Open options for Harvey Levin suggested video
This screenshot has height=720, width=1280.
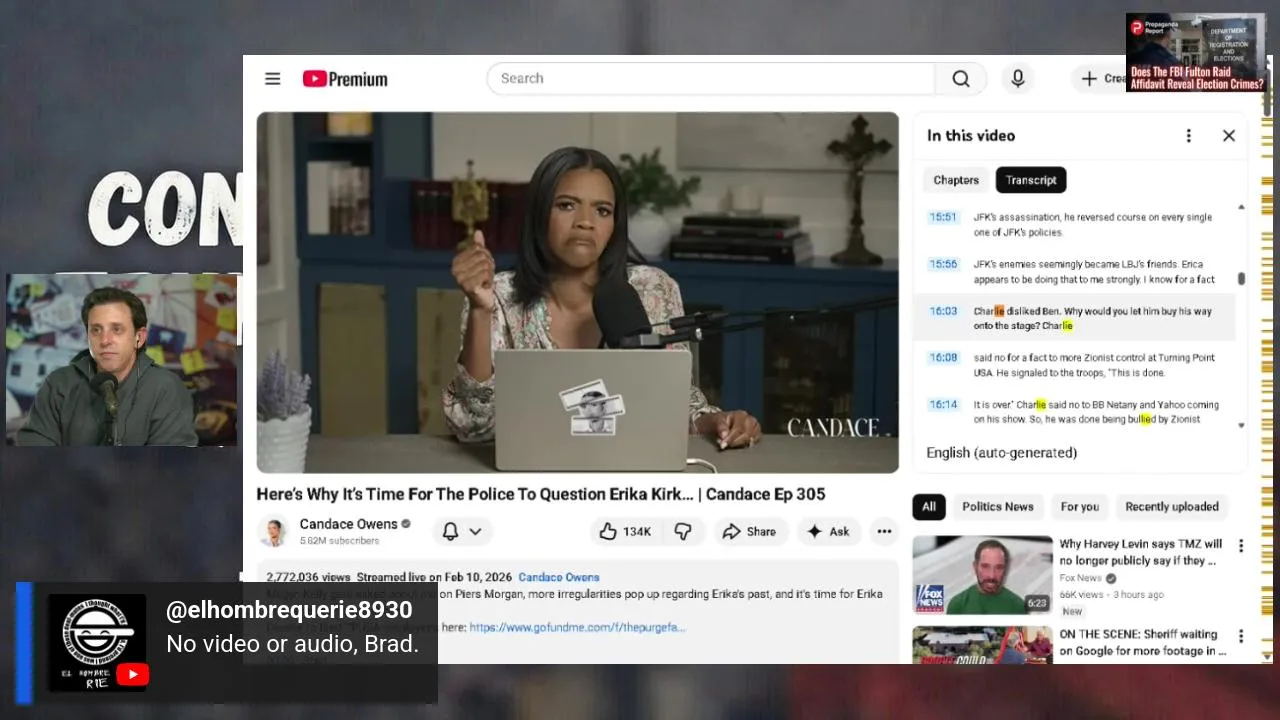tap(1241, 546)
